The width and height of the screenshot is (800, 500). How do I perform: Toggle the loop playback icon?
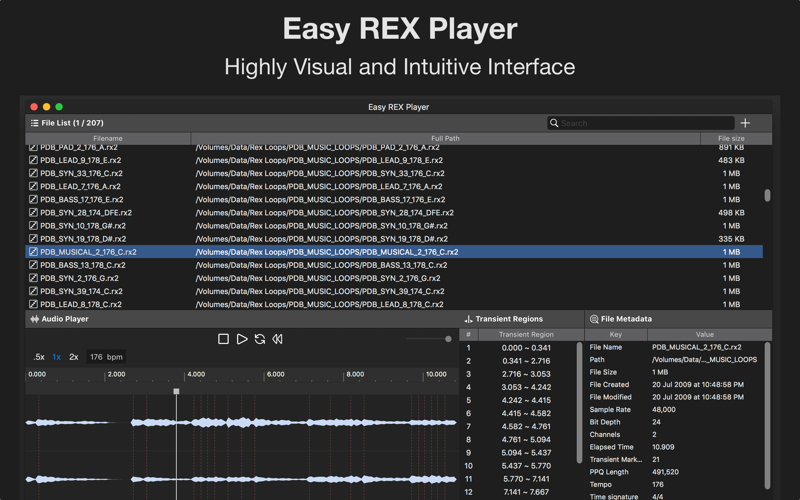point(260,339)
